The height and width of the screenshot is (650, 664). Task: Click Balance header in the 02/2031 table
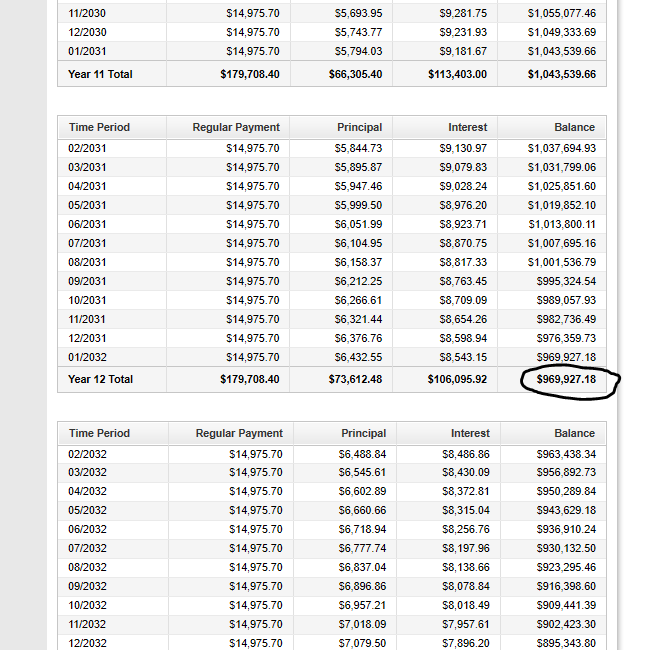click(x=574, y=127)
